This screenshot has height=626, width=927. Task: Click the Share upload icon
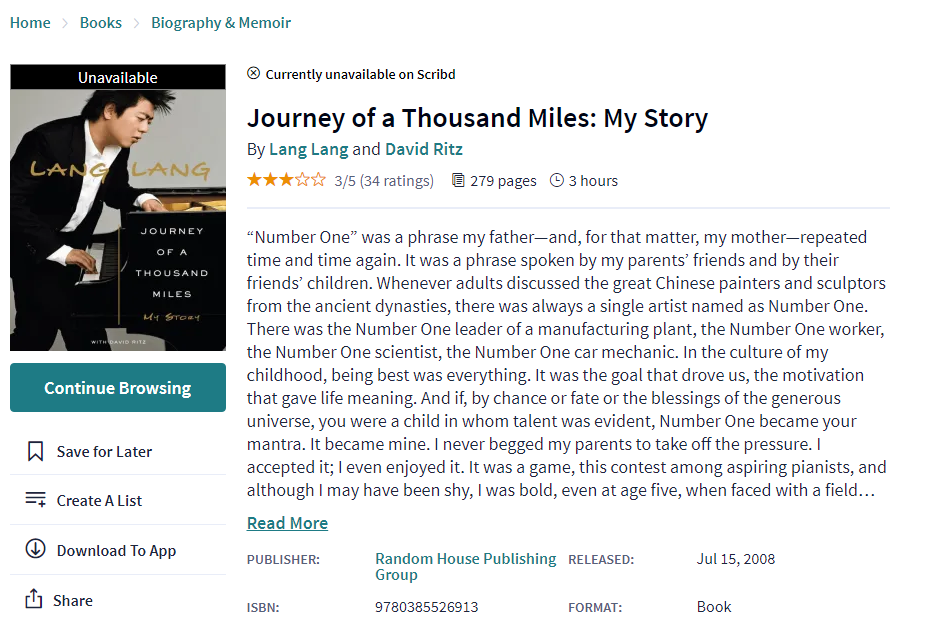click(x=34, y=598)
